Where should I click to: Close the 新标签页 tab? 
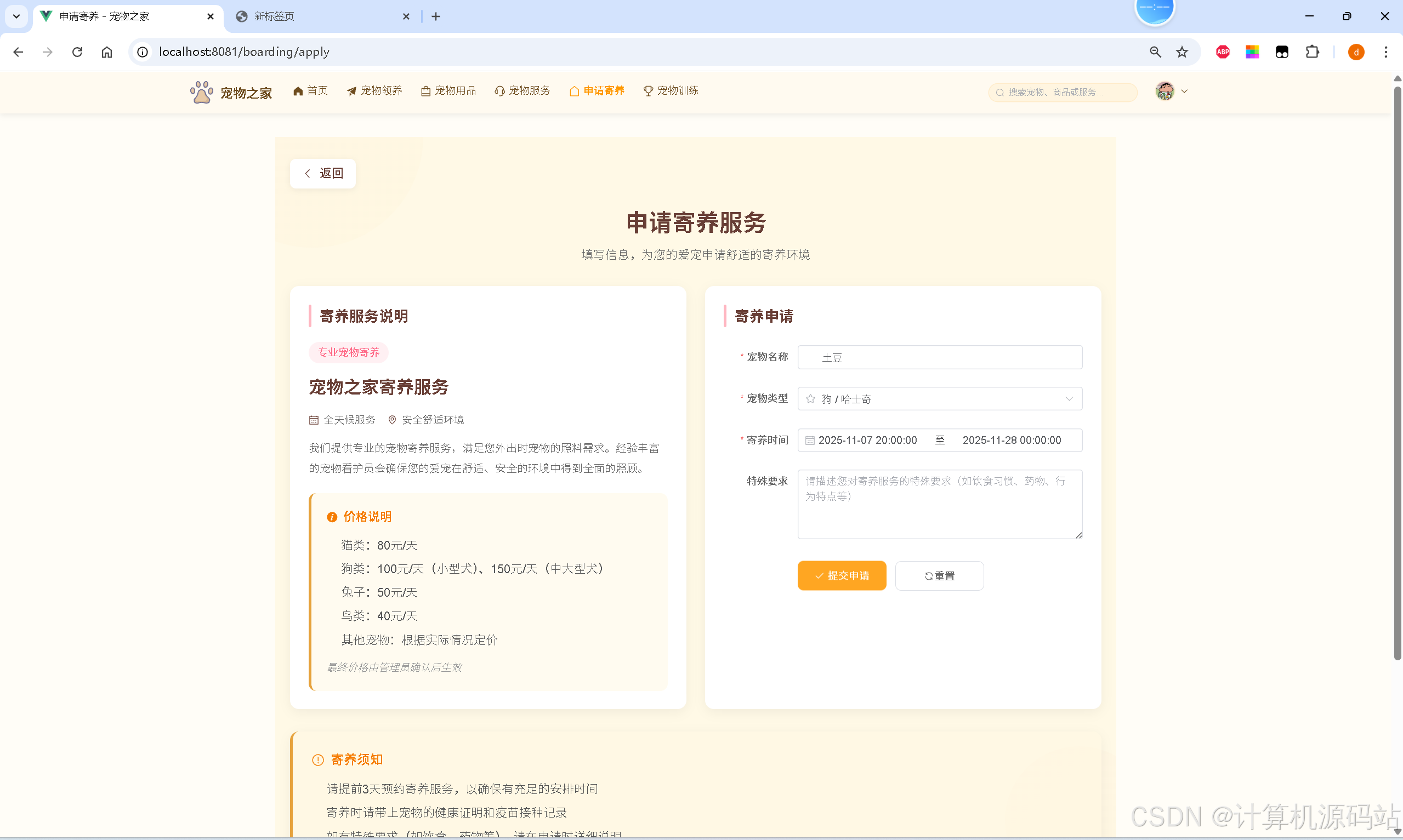(406, 16)
